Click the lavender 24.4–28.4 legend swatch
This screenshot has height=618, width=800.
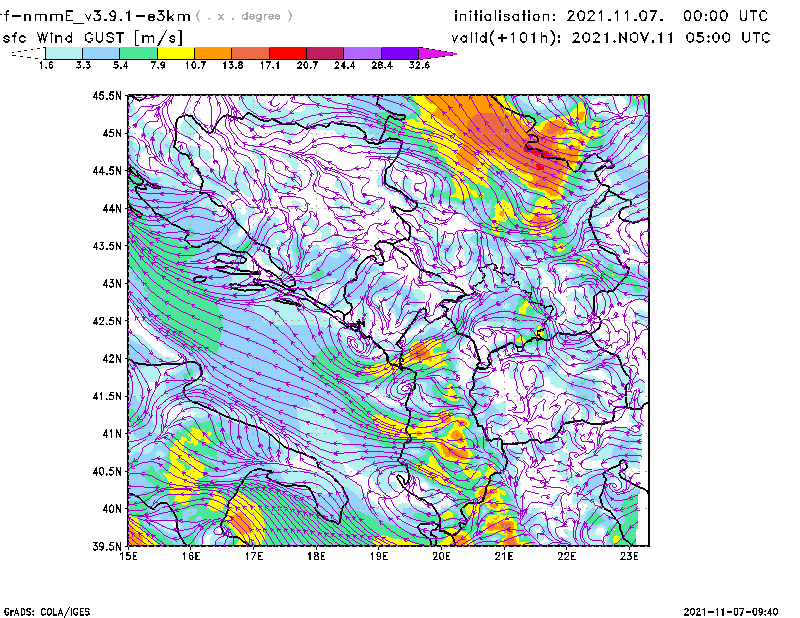(x=362, y=53)
